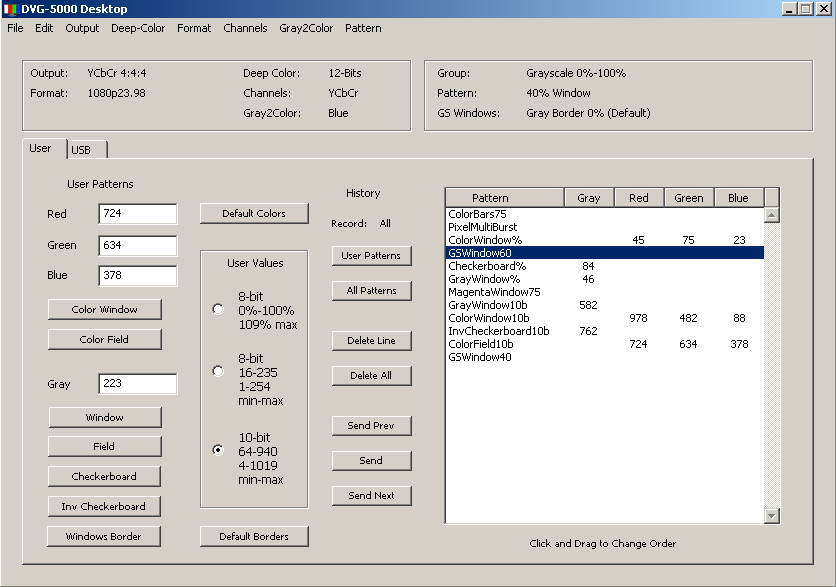Image resolution: width=836 pixels, height=587 pixels.
Task: Select the 8-bit 16-235 radio button
Action: click(x=218, y=371)
